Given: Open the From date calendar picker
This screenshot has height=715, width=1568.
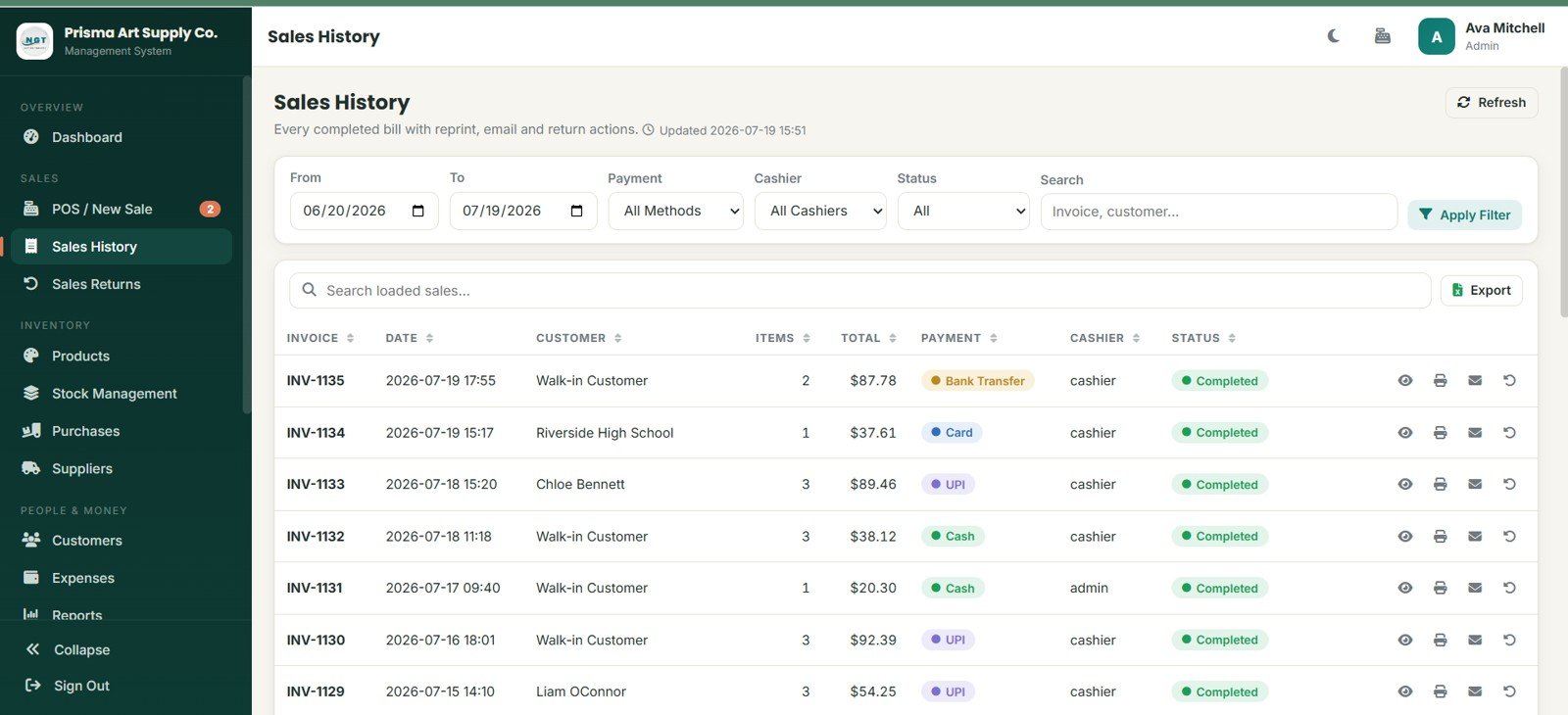Looking at the screenshot, I should click(x=418, y=212).
